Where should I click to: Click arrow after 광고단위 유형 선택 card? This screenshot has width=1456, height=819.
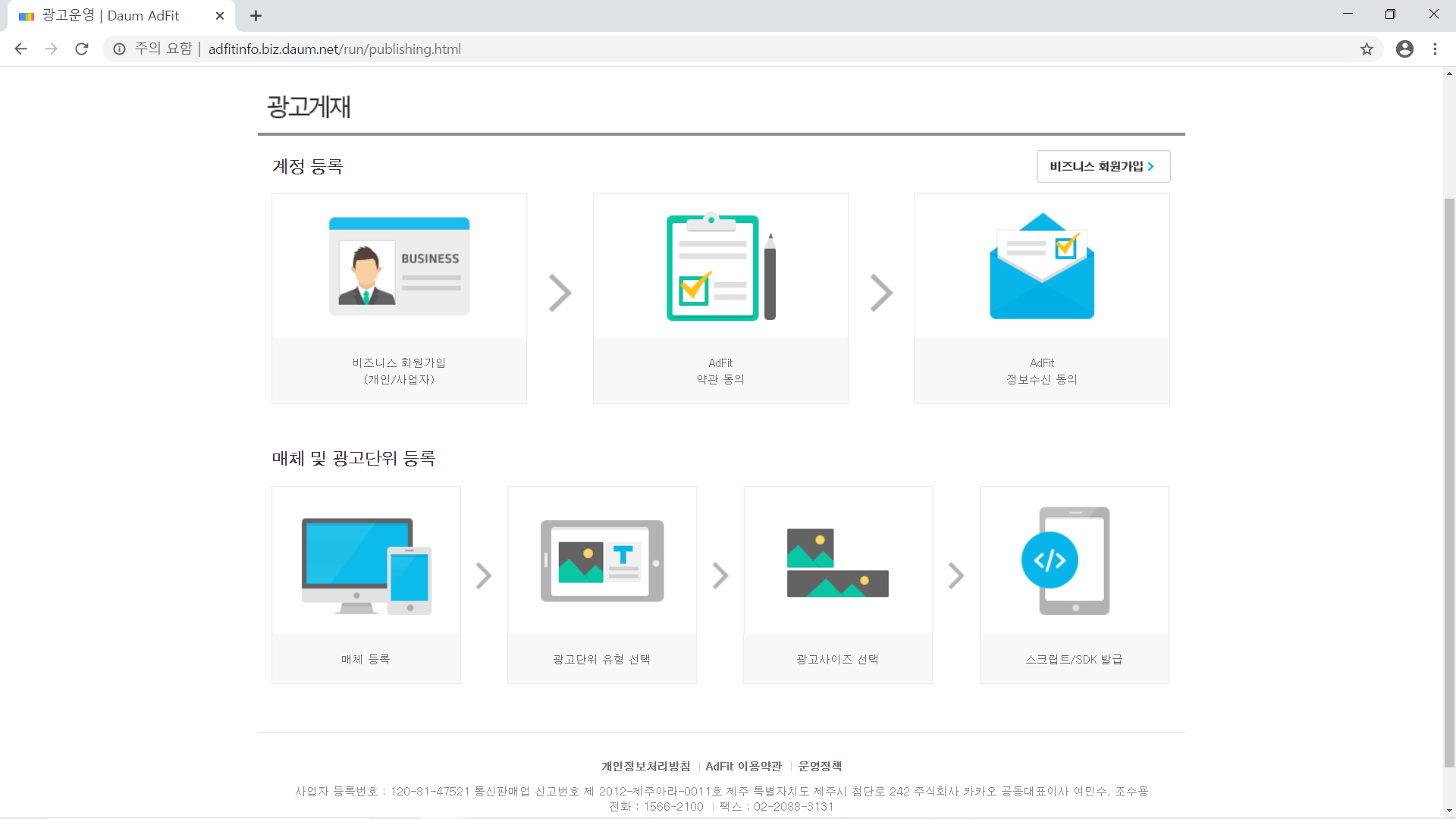click(720, 576)
